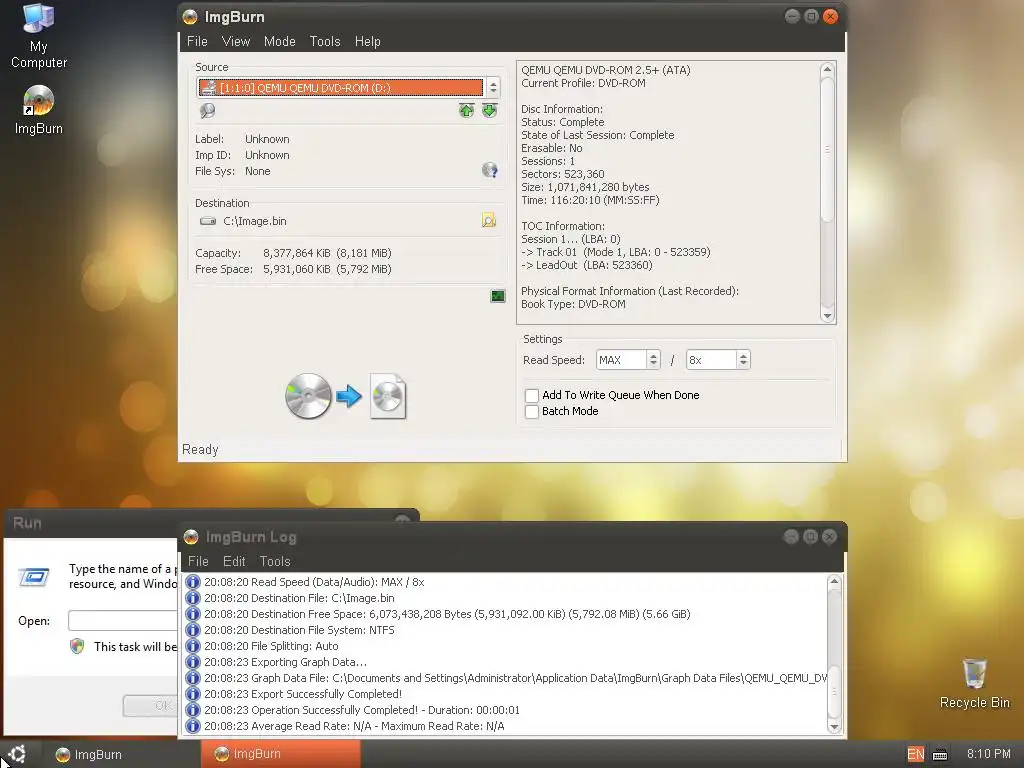The height and width of the screenshot is (768, 1024).
Task: Click the small green graph display icon
Action: click(498, 296)
